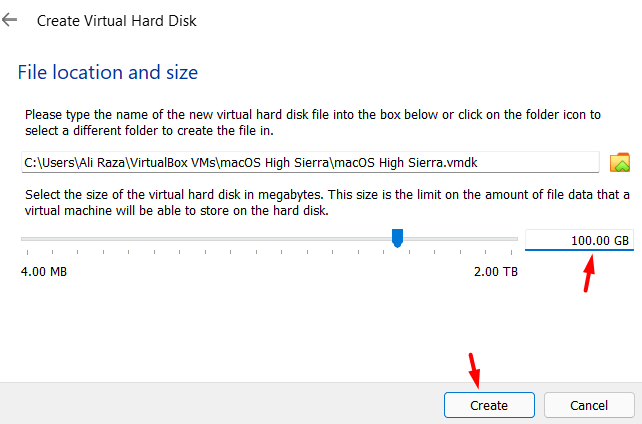Click the far left end of the size slider
This screenshot has width=642, height=424.
23,239
